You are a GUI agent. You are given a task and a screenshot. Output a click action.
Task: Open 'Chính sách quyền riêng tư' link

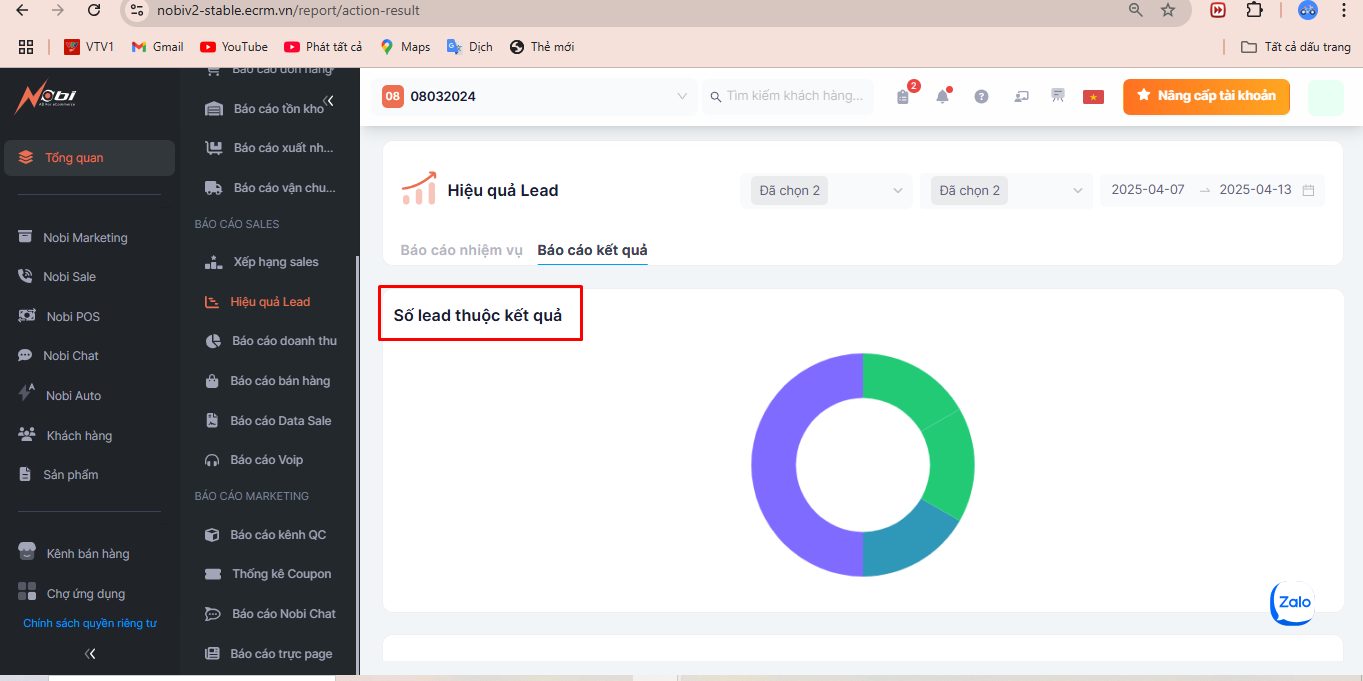[90, 623]
